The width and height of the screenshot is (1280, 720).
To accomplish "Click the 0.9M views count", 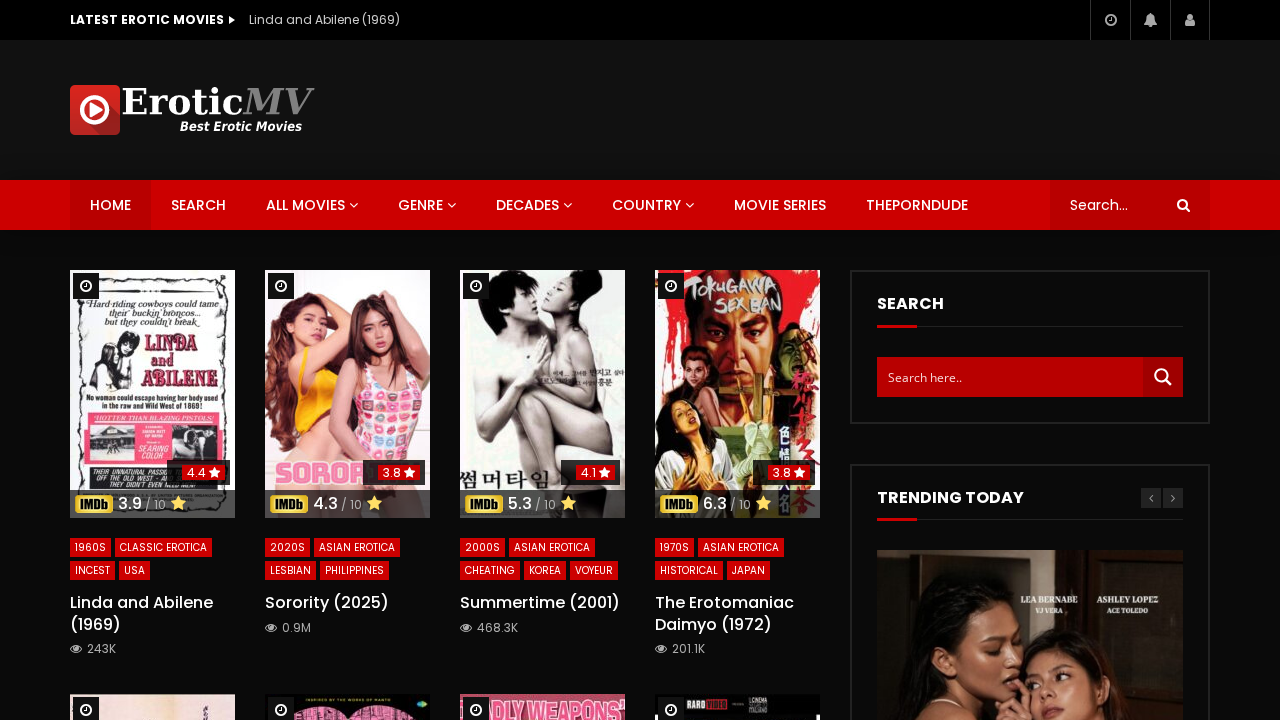I will click(x=288, y=628).
